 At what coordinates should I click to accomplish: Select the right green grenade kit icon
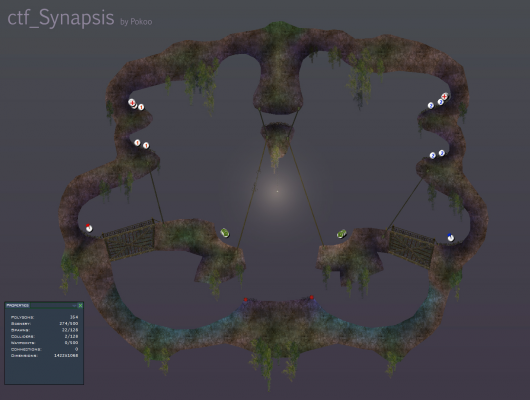click(x=342, y=234)
